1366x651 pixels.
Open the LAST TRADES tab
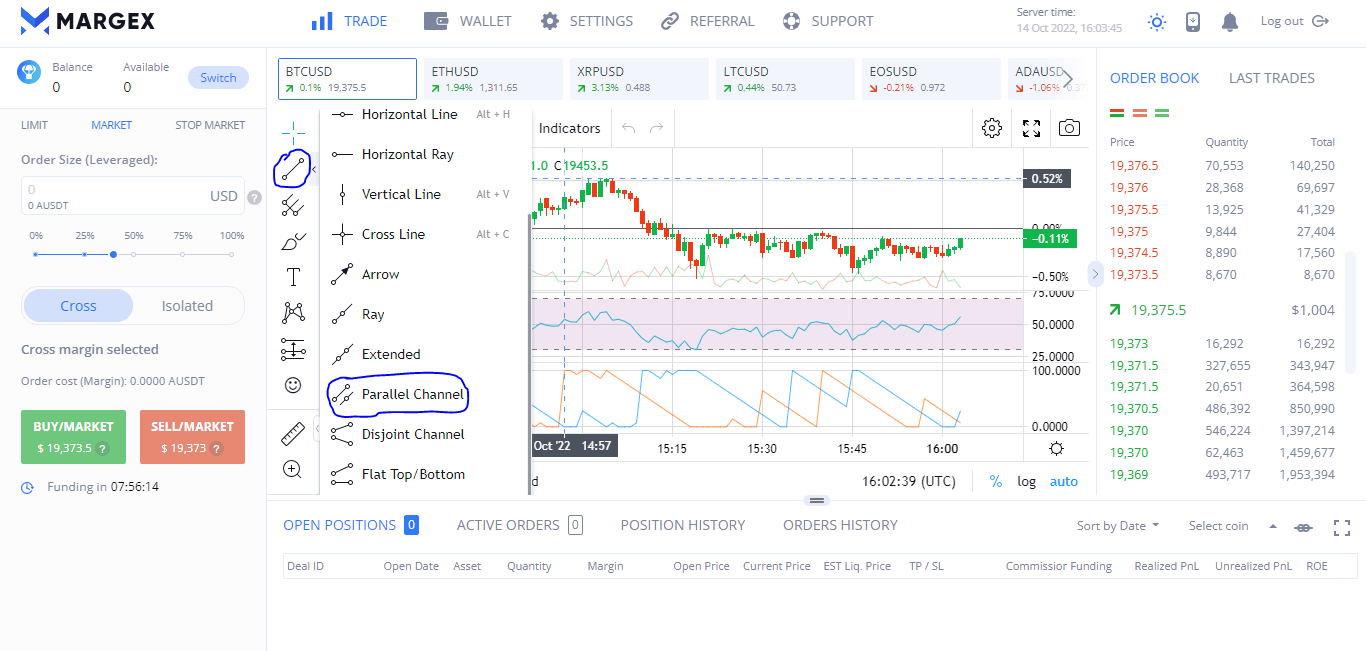1272,78
